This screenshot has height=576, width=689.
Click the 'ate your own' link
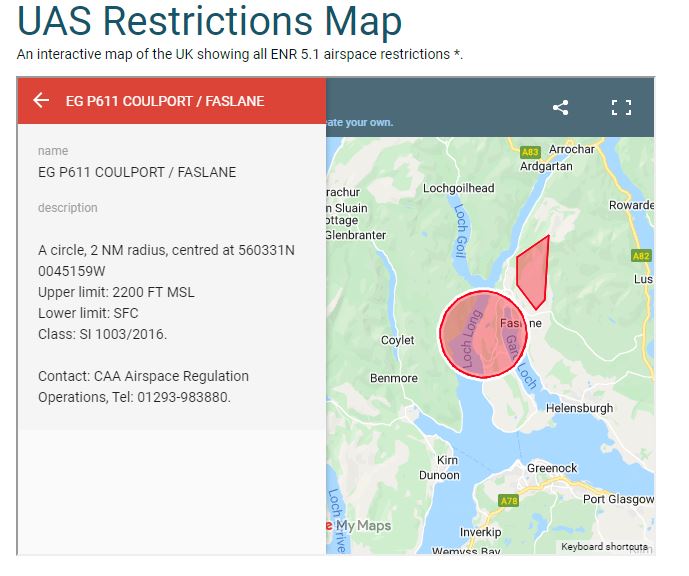[x=359, y=124]
